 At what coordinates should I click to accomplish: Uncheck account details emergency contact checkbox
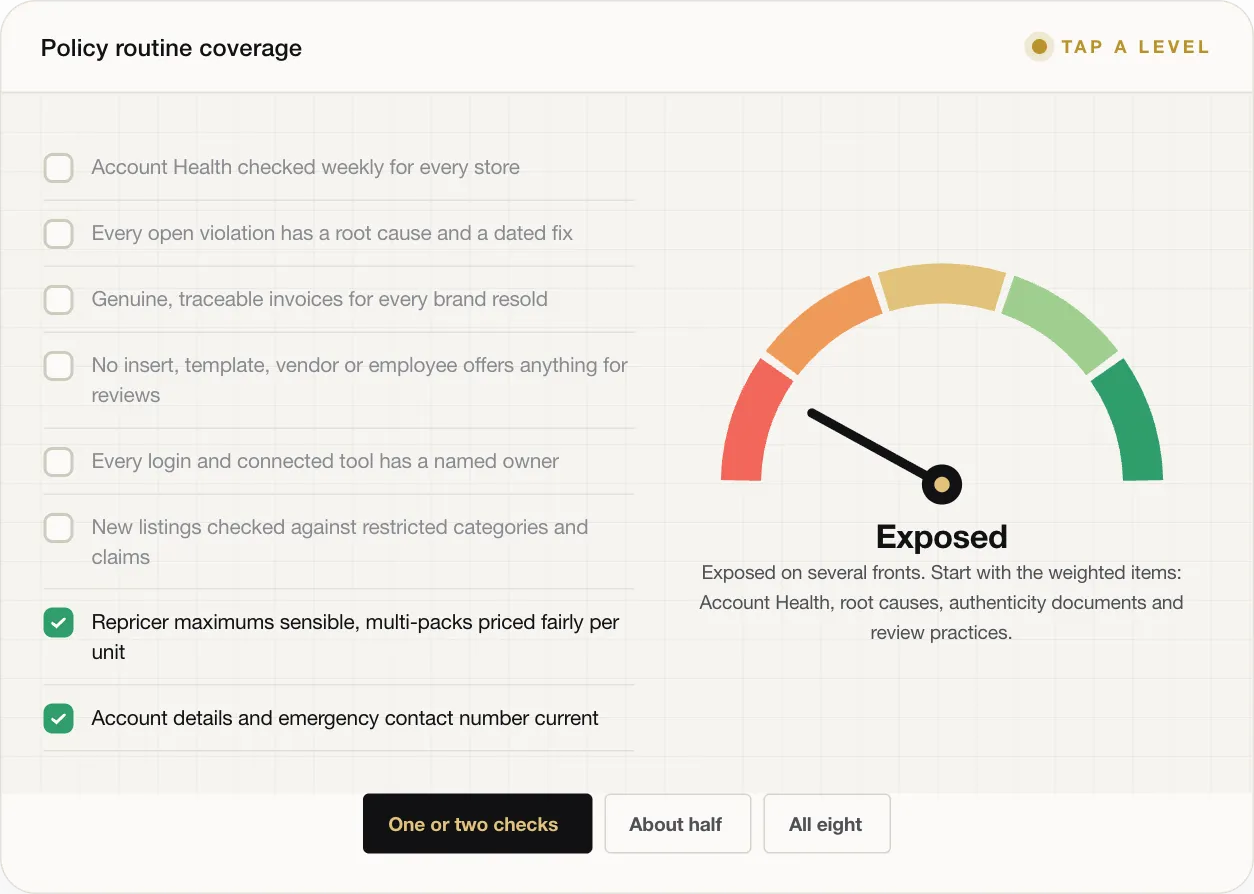pyautogui.click(x=58, y=718)
